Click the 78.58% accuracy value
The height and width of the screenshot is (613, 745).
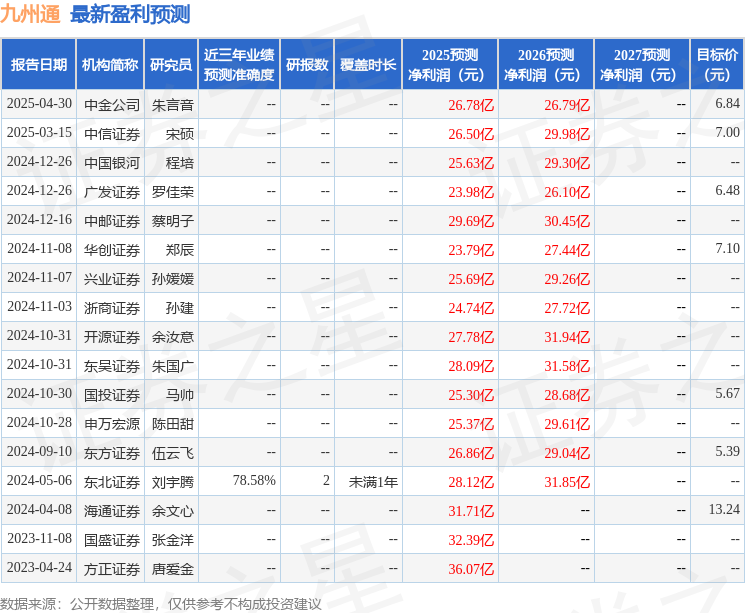[x=254, y=480]
